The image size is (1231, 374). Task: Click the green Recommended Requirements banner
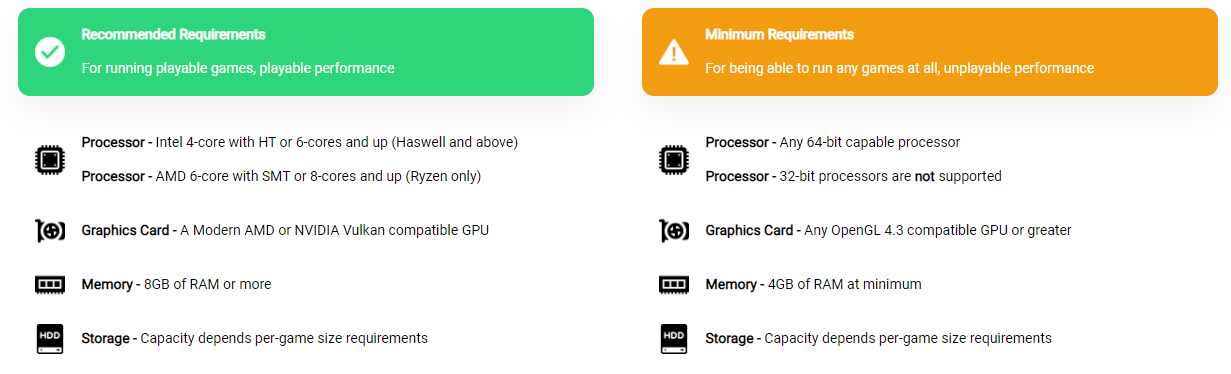coord(306,52)
